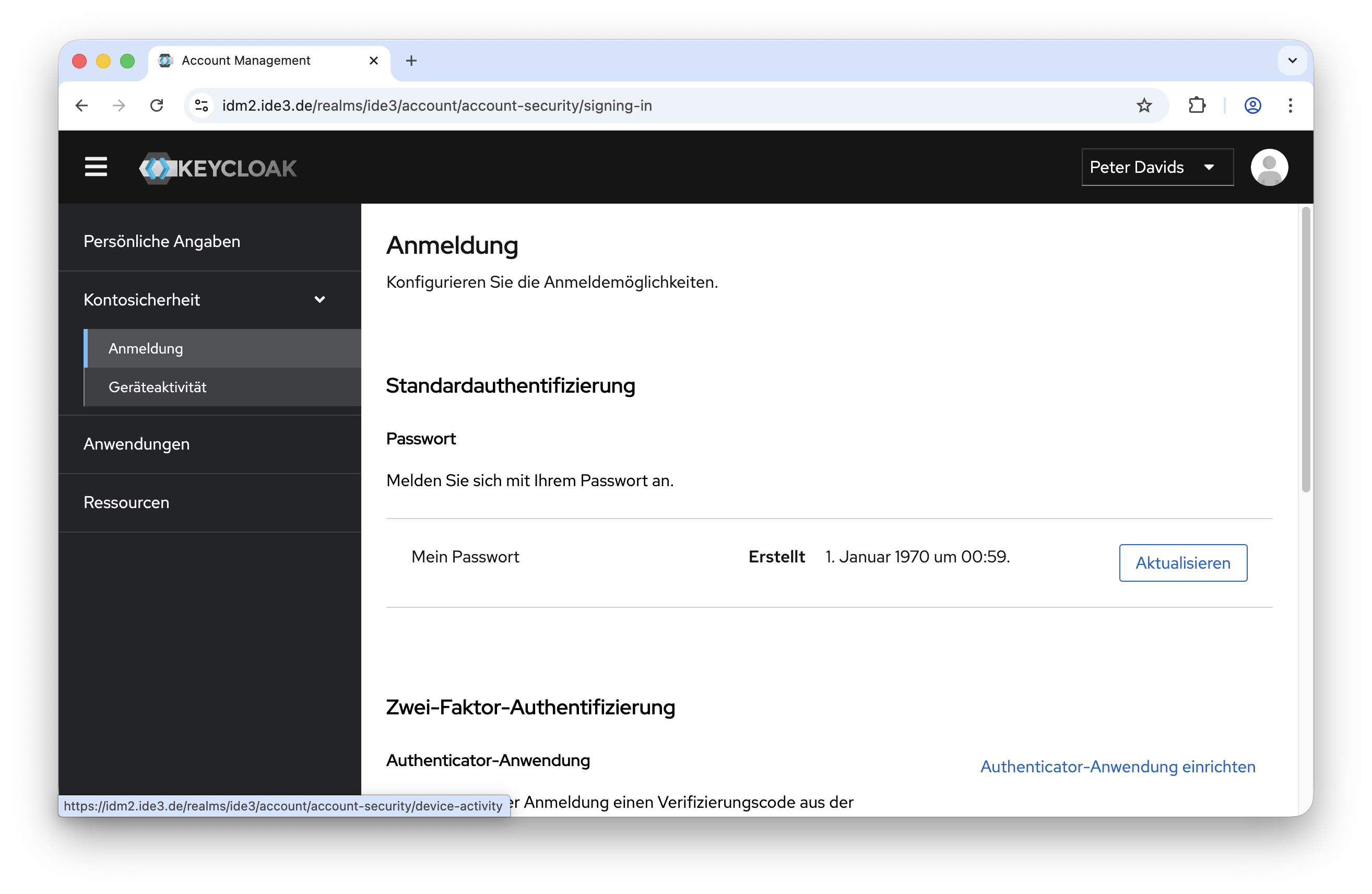Collapse the Kontosicherheit section
The width and height of the screenshot is (1372, 894).
[319, 299]
